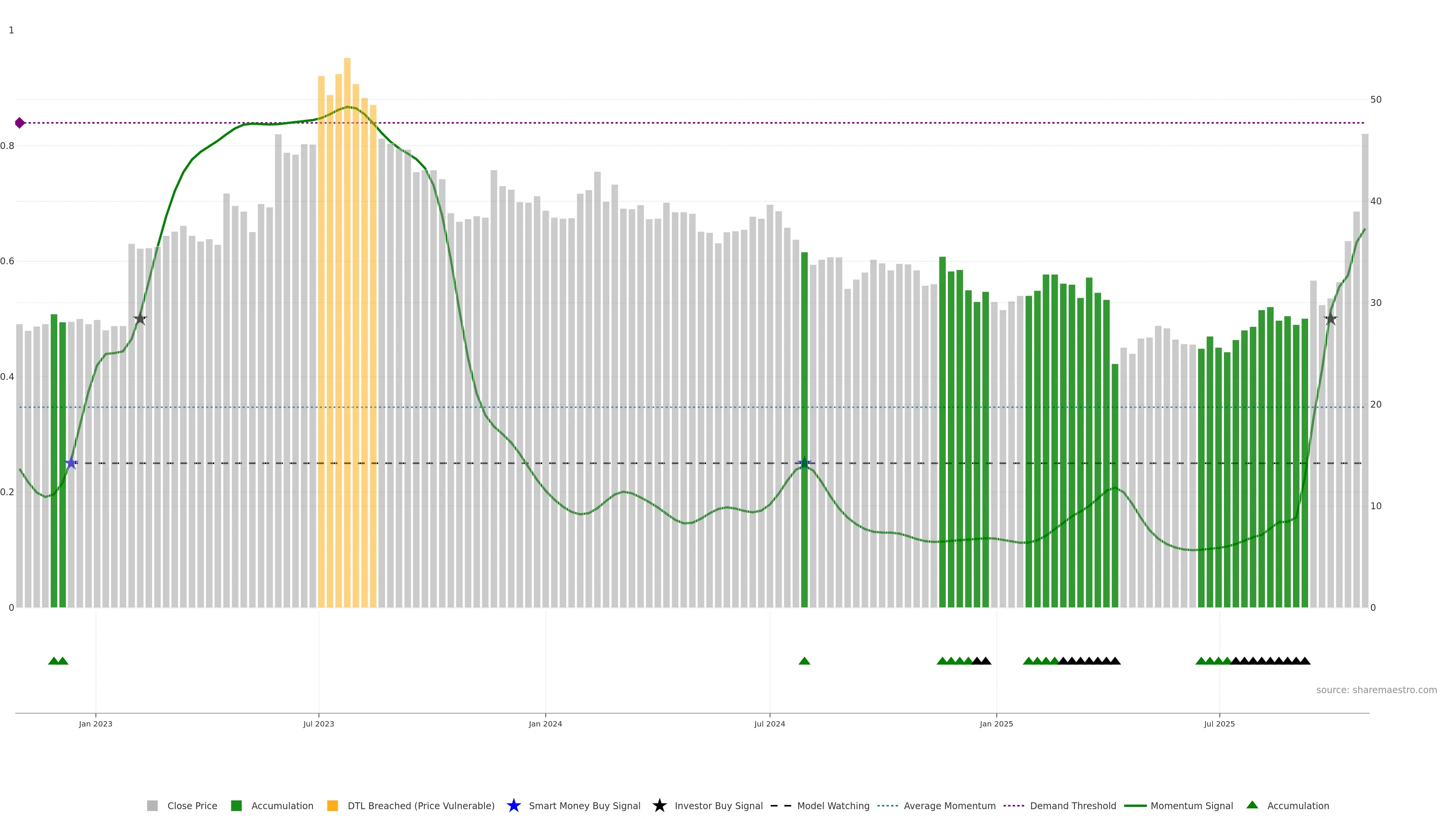Click the orange DTL Breached legend swatch

click(x=333, y=806)
